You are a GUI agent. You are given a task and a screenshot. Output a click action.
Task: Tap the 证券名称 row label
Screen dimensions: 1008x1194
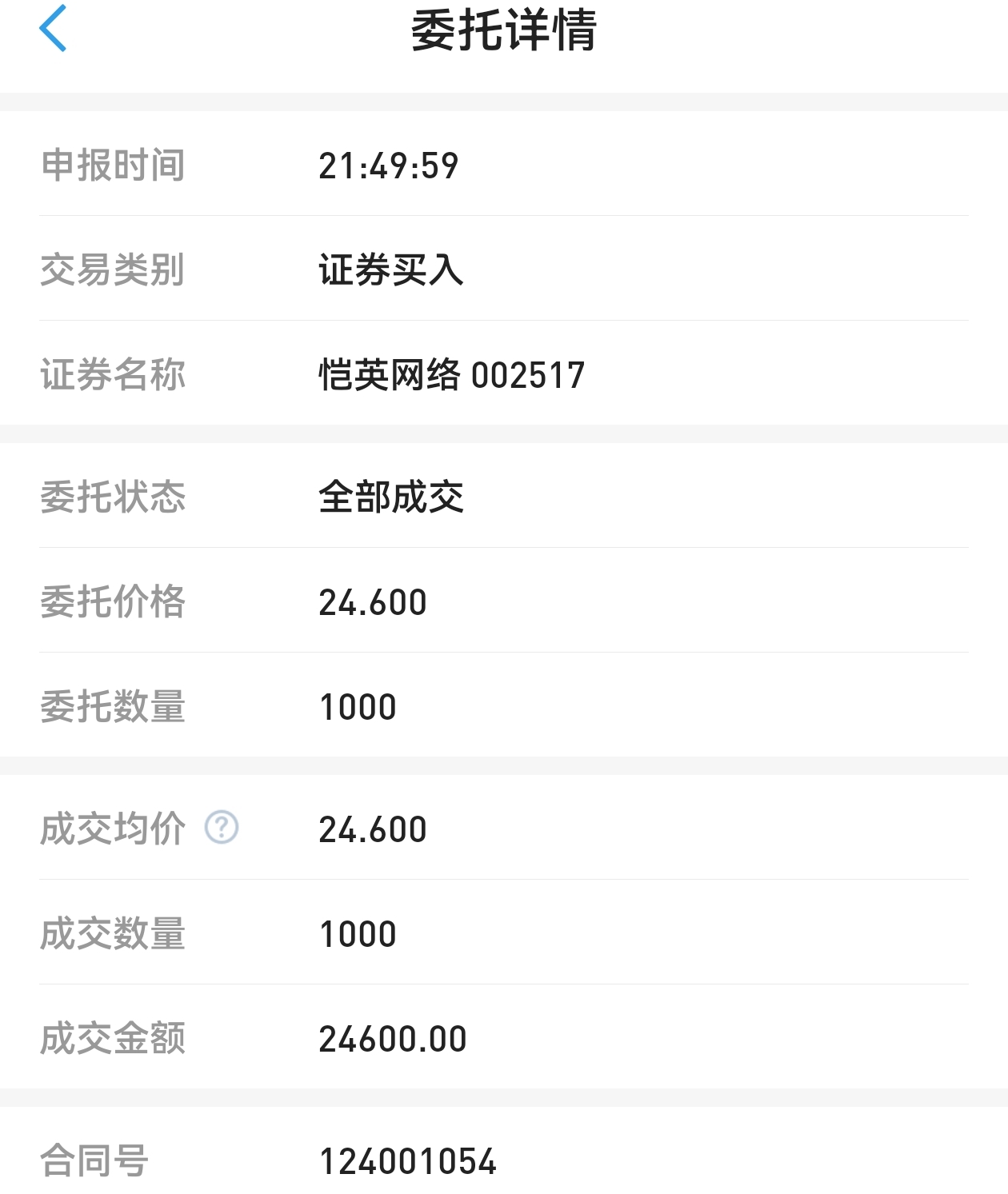click(x=113, y=375)
